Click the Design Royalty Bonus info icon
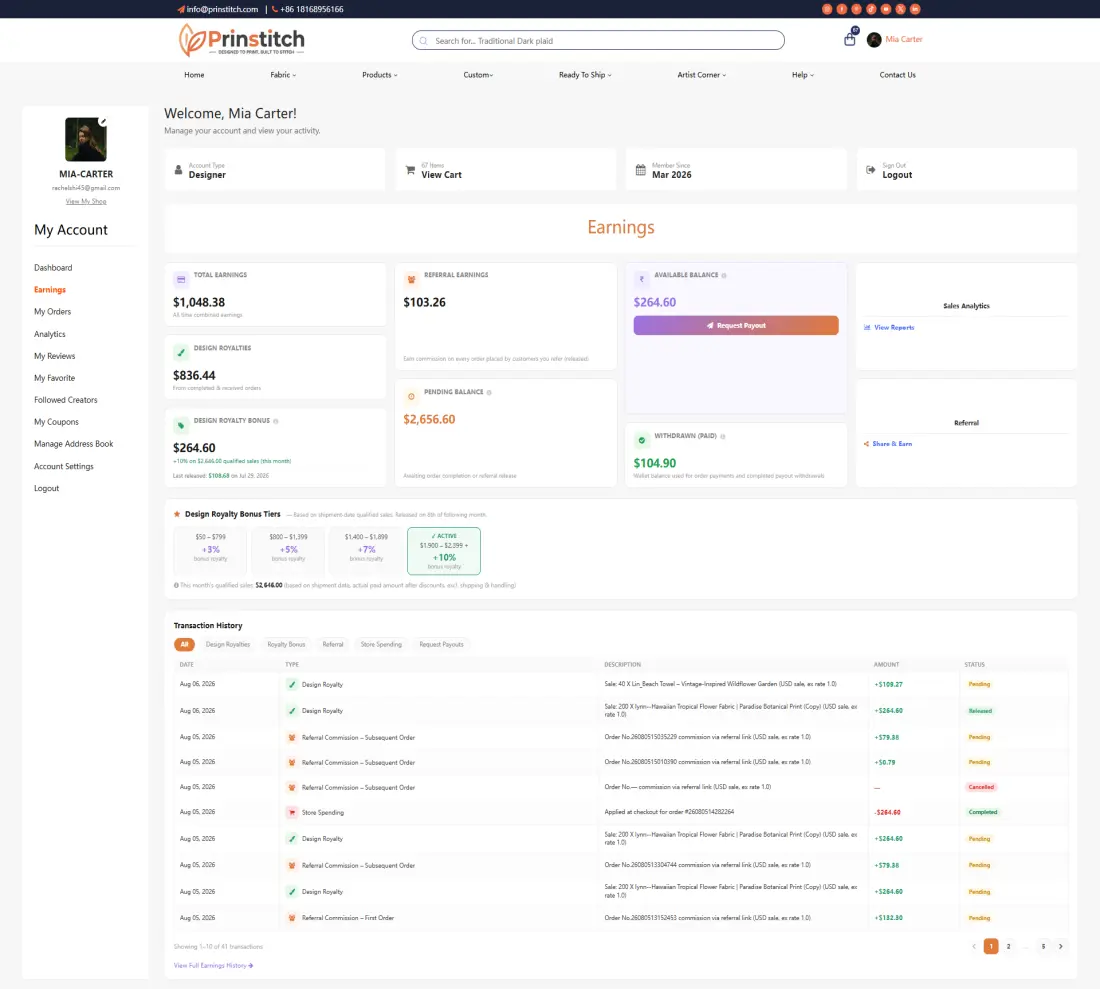Image resolution: width=1100 pixels, height=989 pixels. (276, 422)
